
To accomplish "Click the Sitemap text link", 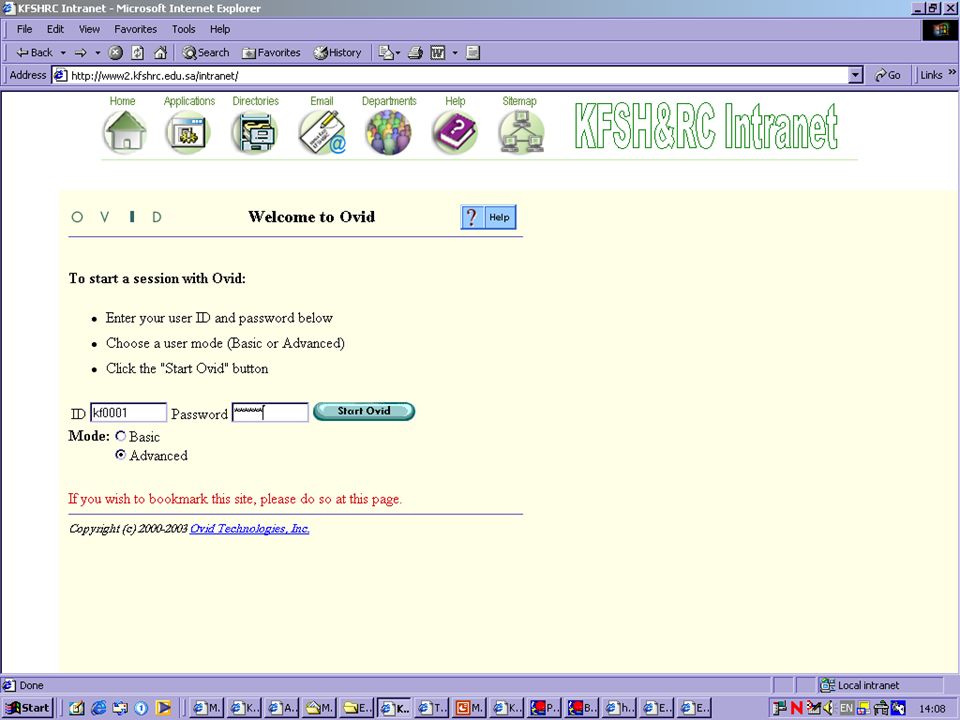I will [x=519, y=101].
